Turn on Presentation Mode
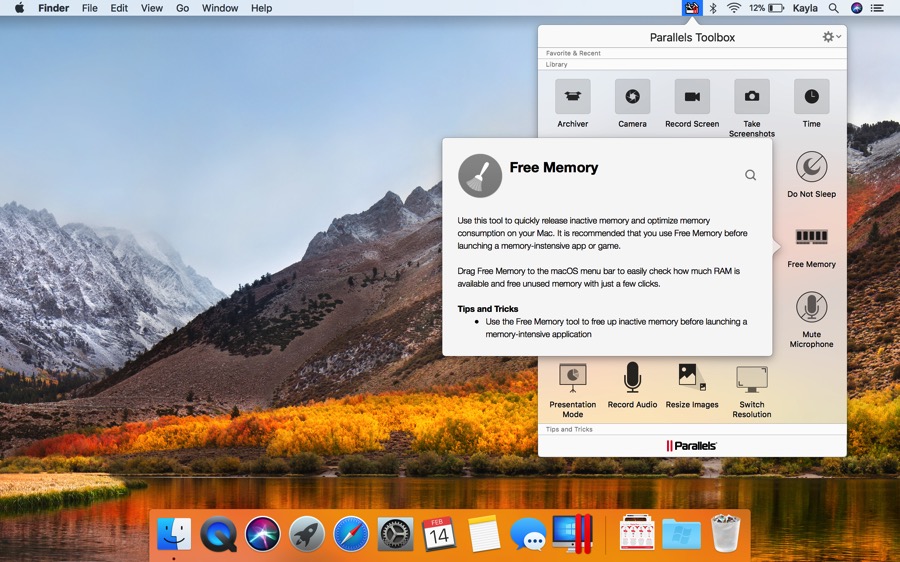The width and height of the screenshot is (900, 562). tap(573, 378)
